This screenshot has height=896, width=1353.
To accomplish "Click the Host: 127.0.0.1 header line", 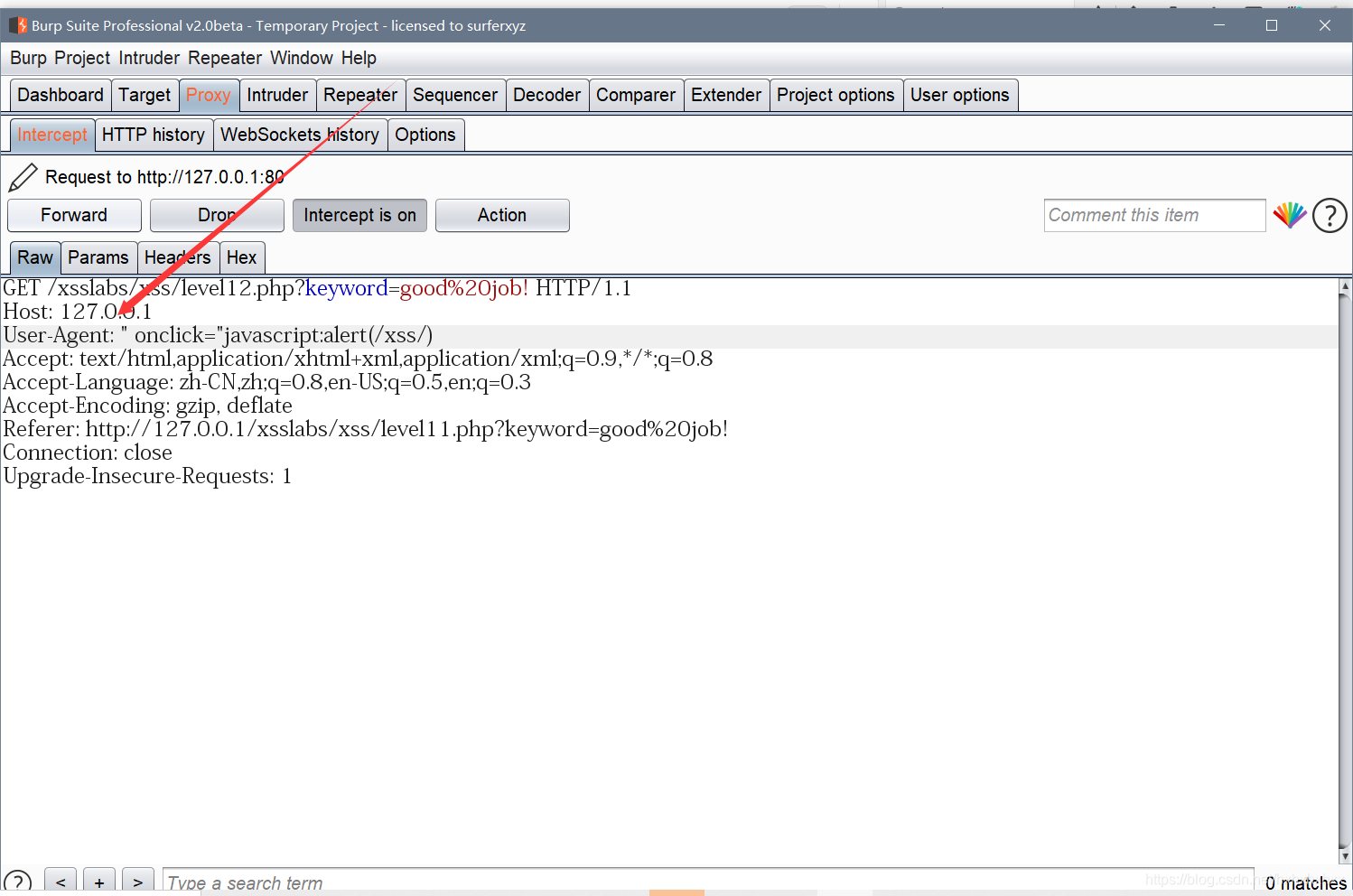I will 78,312.
